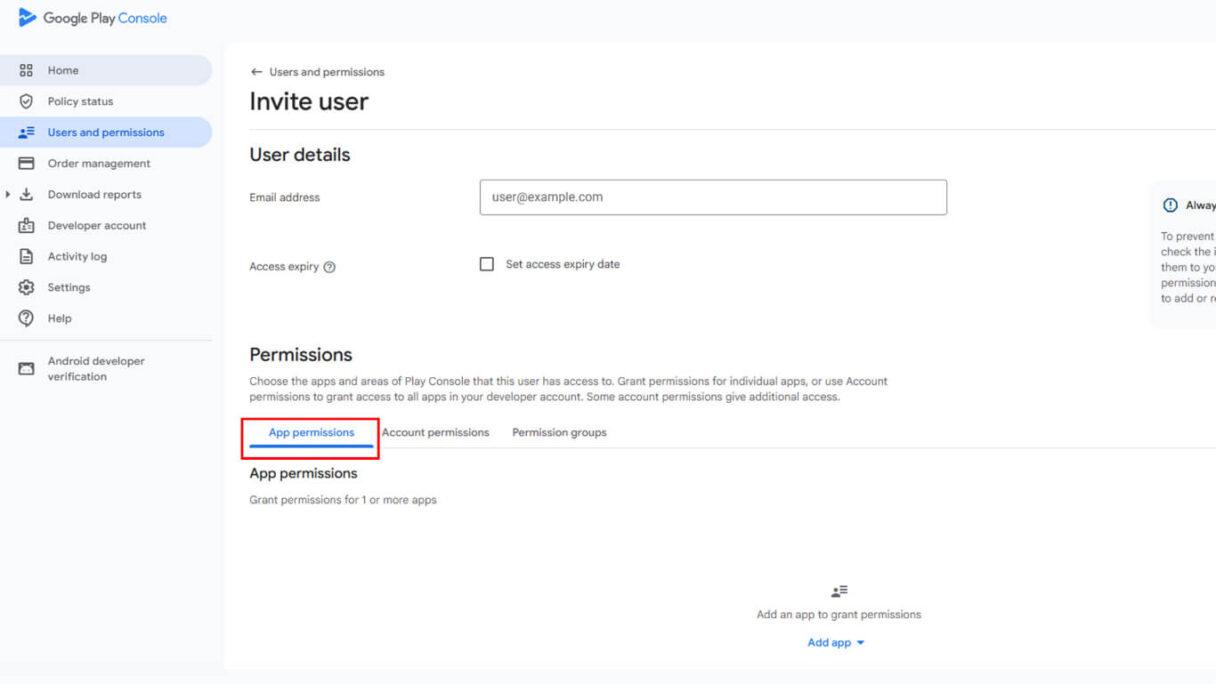
Task: Select Users and permissions in sidebar
Action: (105, 133)
